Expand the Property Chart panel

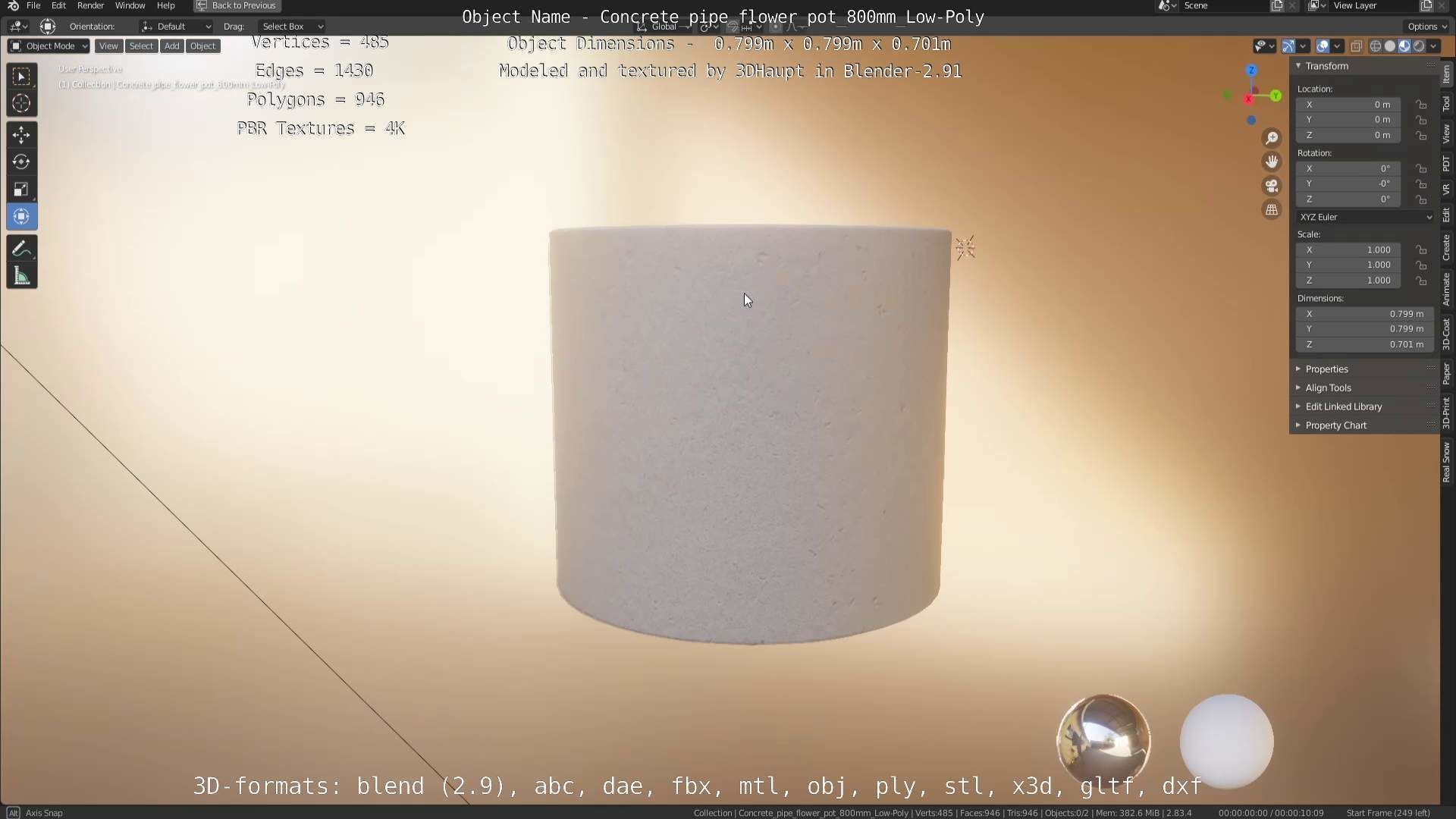click(x=1335, y=425)
